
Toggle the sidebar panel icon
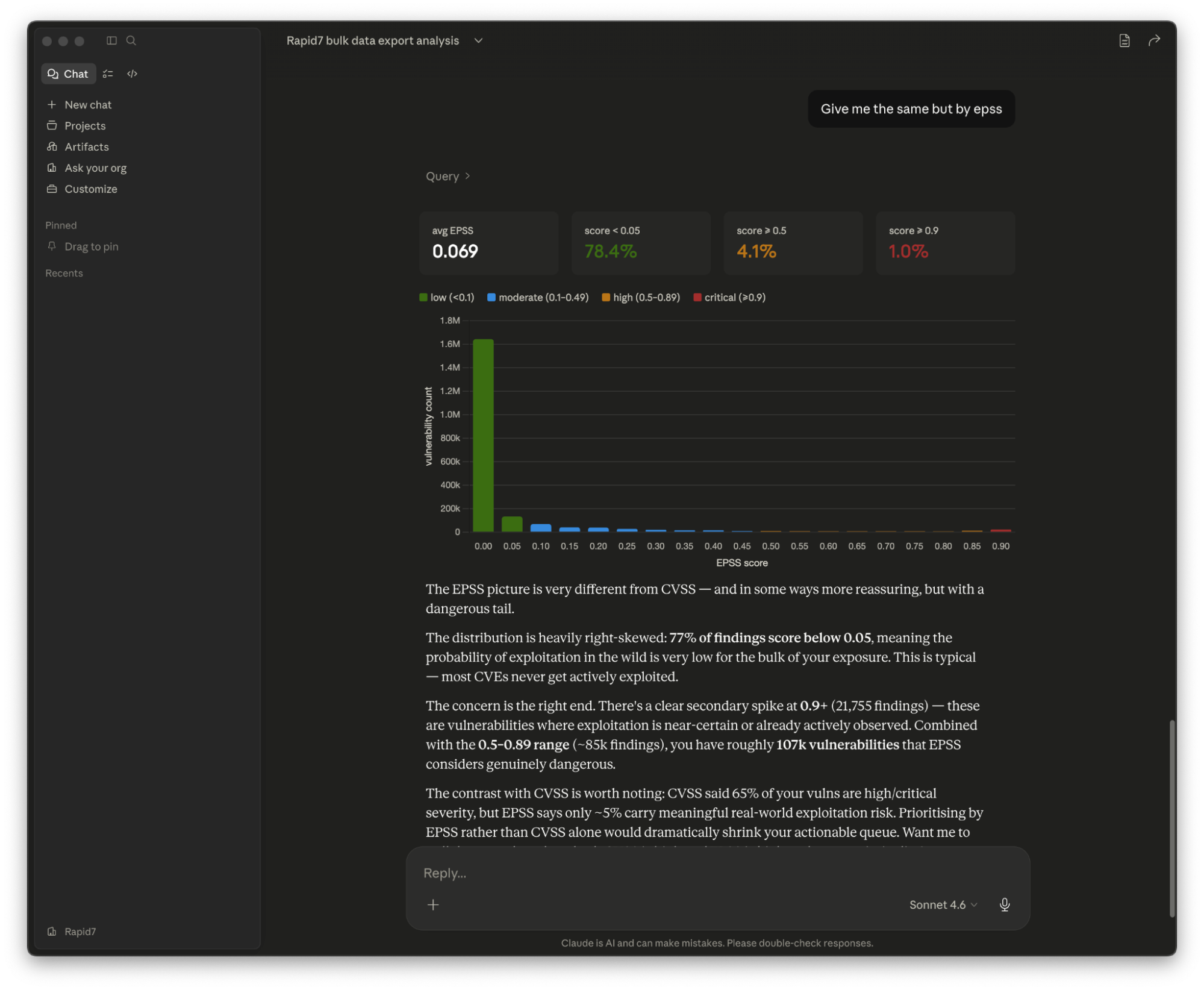[111, 40]
